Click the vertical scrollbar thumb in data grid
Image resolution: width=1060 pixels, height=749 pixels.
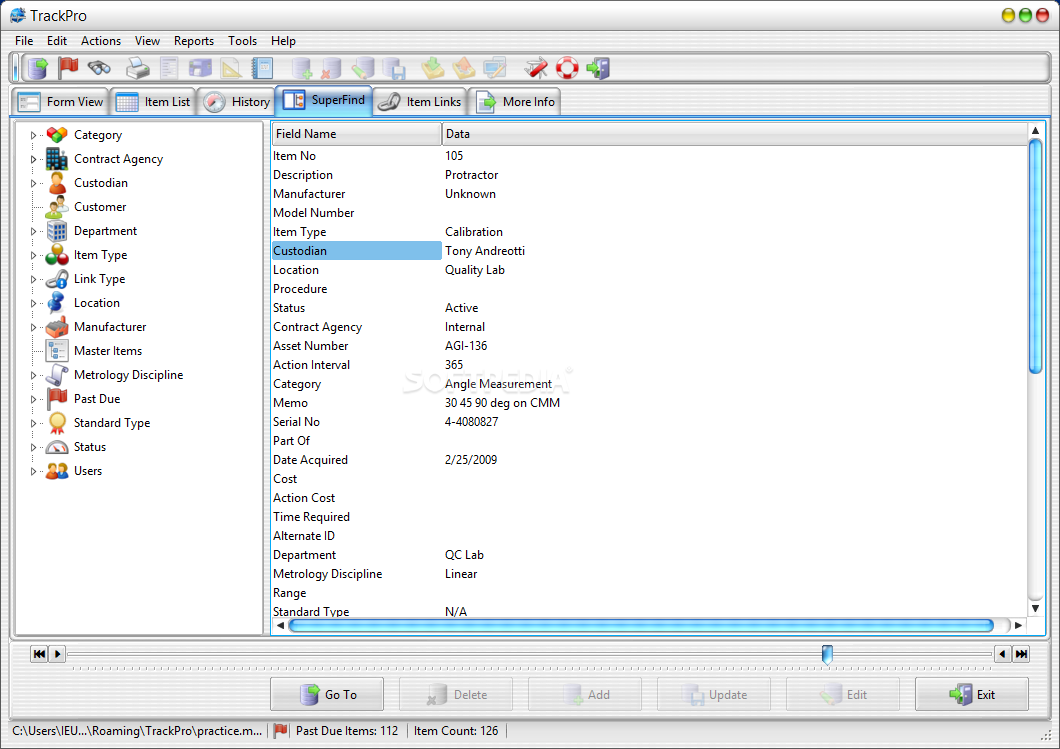tap(1034, 256)
